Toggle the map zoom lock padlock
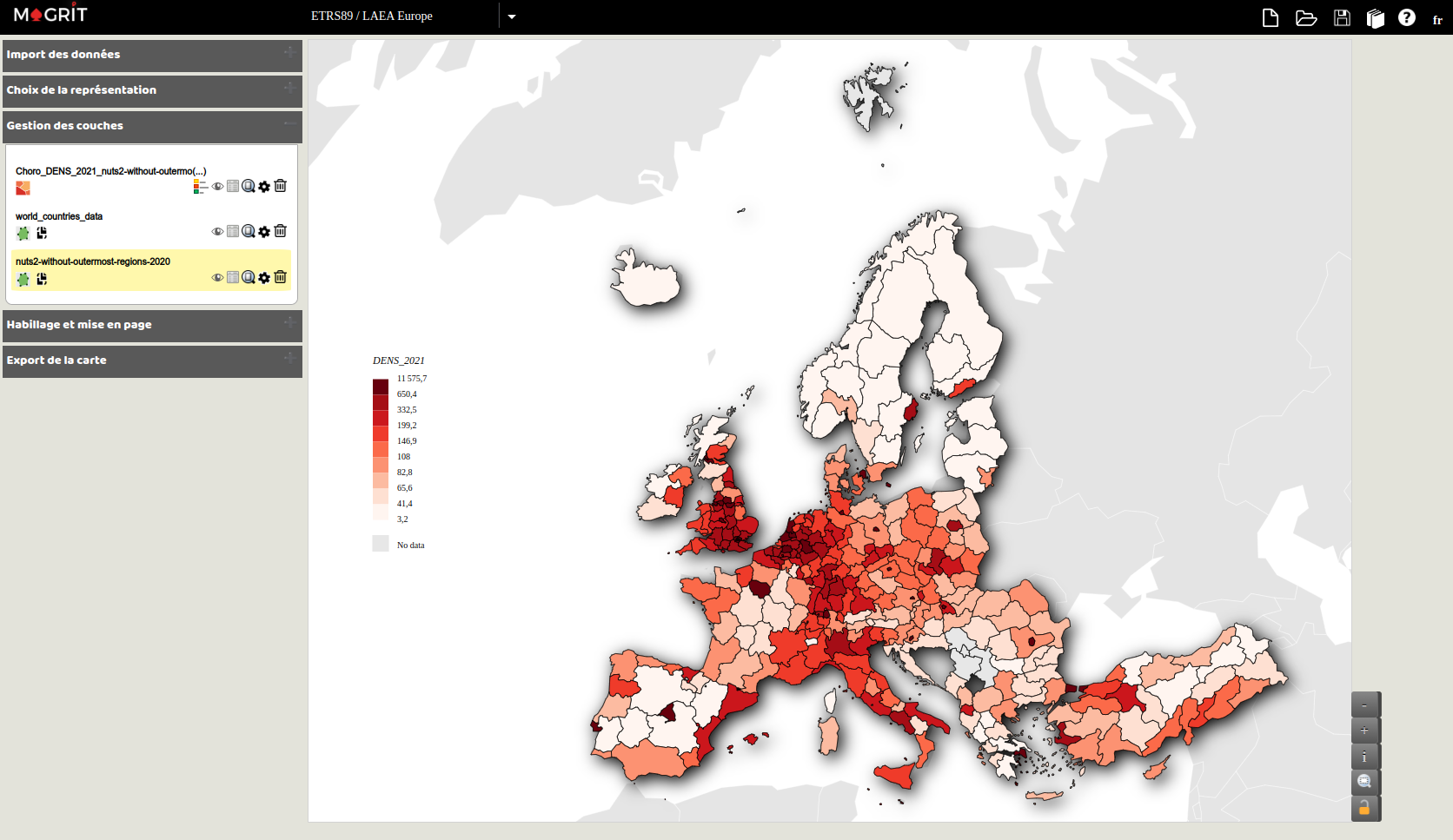This screenshot has width=1453, height=840. pyautogui.click(x=1364, y=808)
